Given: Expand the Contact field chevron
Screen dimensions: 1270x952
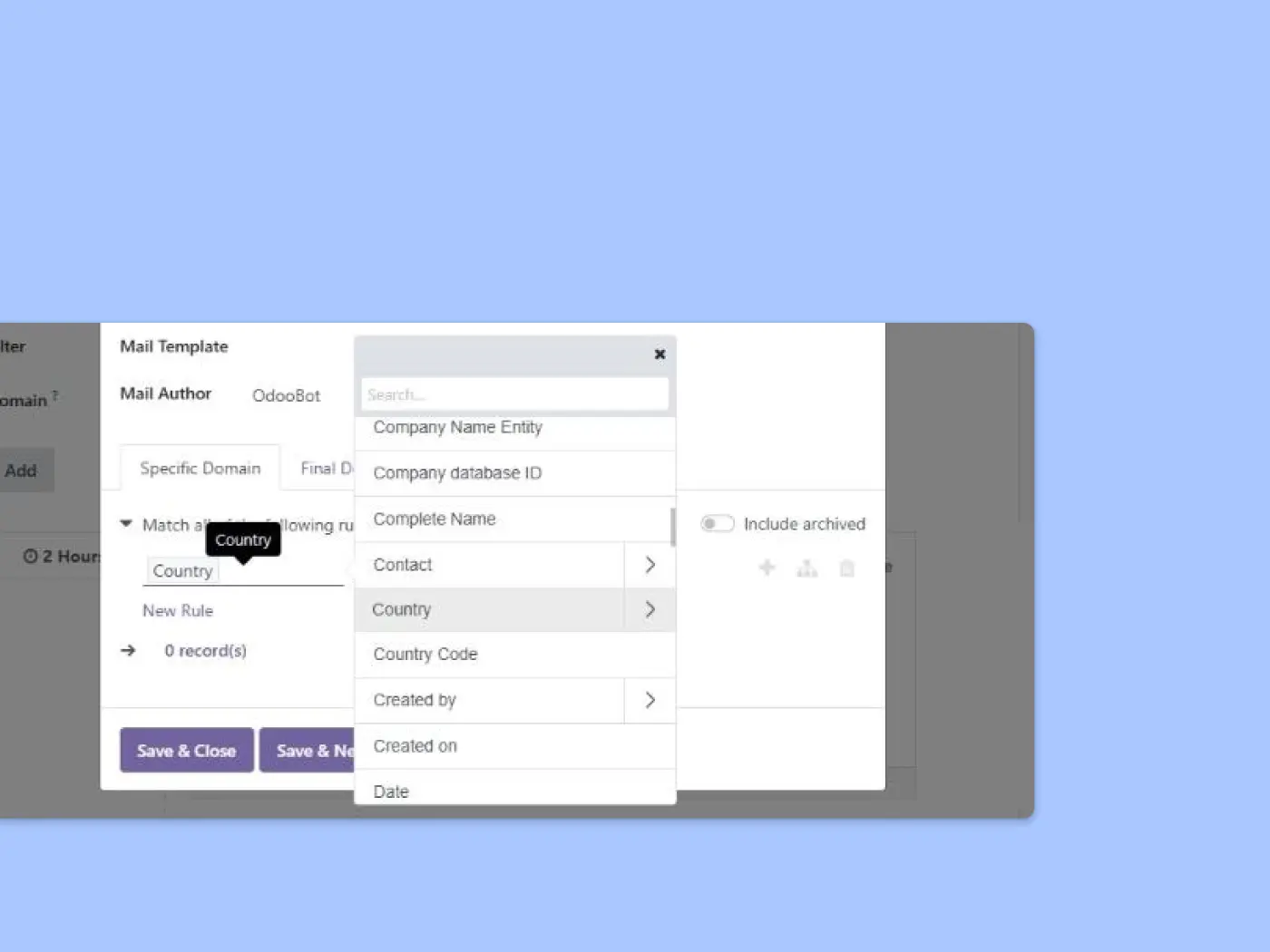Looking at the screenshot, I should (x=650, y=565).
